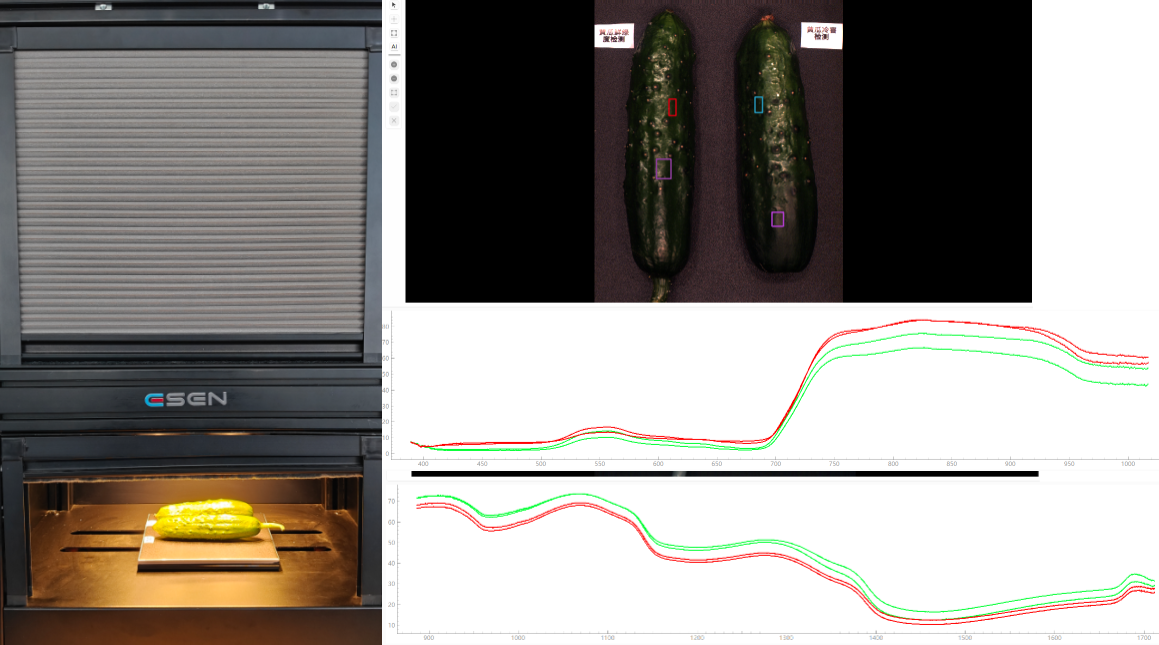Choose the rectangle selection tool above AI
This screenshot has height=645, width=1159.
(x=394, y=33)
